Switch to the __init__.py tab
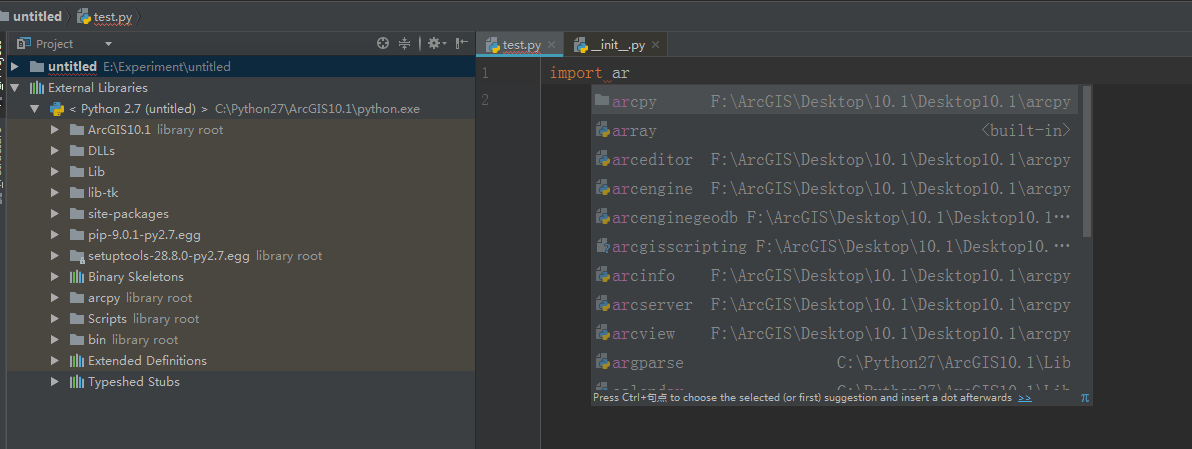This screenshot has width=1192, height=449. (x=617, y=45)
